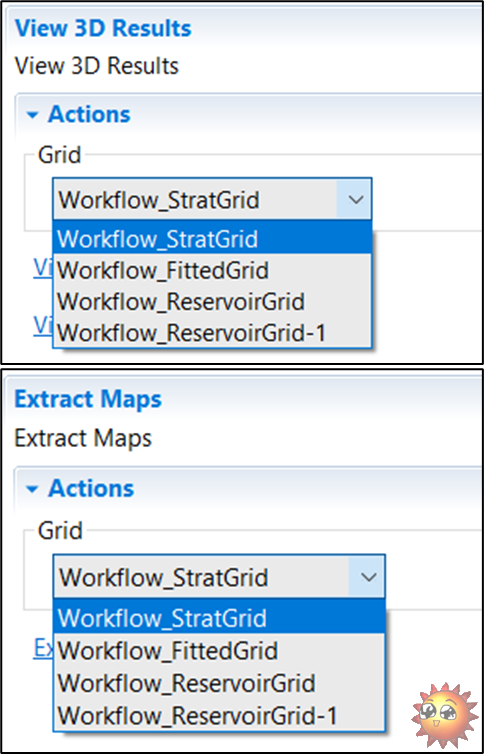Choose Workflow_FittedGrid in Extract Maps list

coord(219,650)
